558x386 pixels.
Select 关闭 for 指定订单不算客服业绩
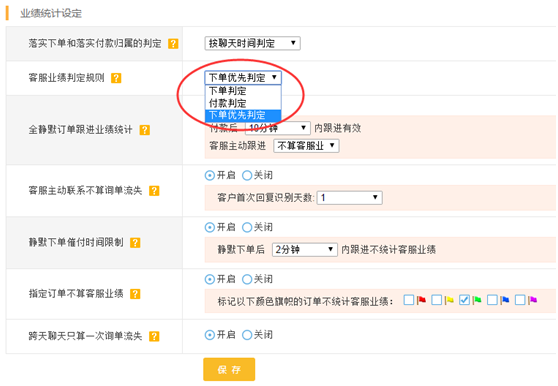247,279
